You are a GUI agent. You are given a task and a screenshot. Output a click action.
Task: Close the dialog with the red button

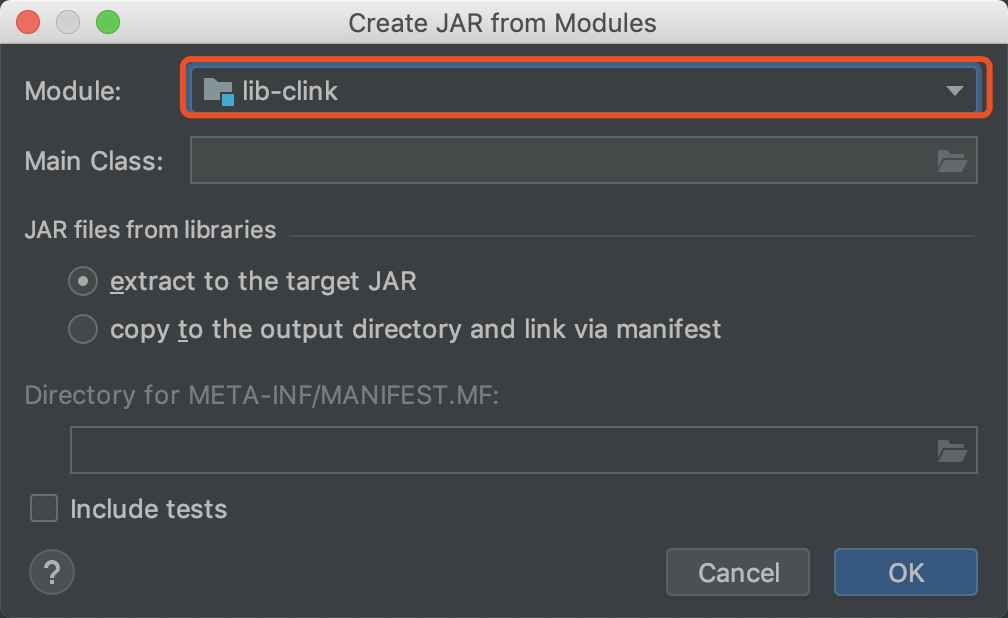[29, 22]
